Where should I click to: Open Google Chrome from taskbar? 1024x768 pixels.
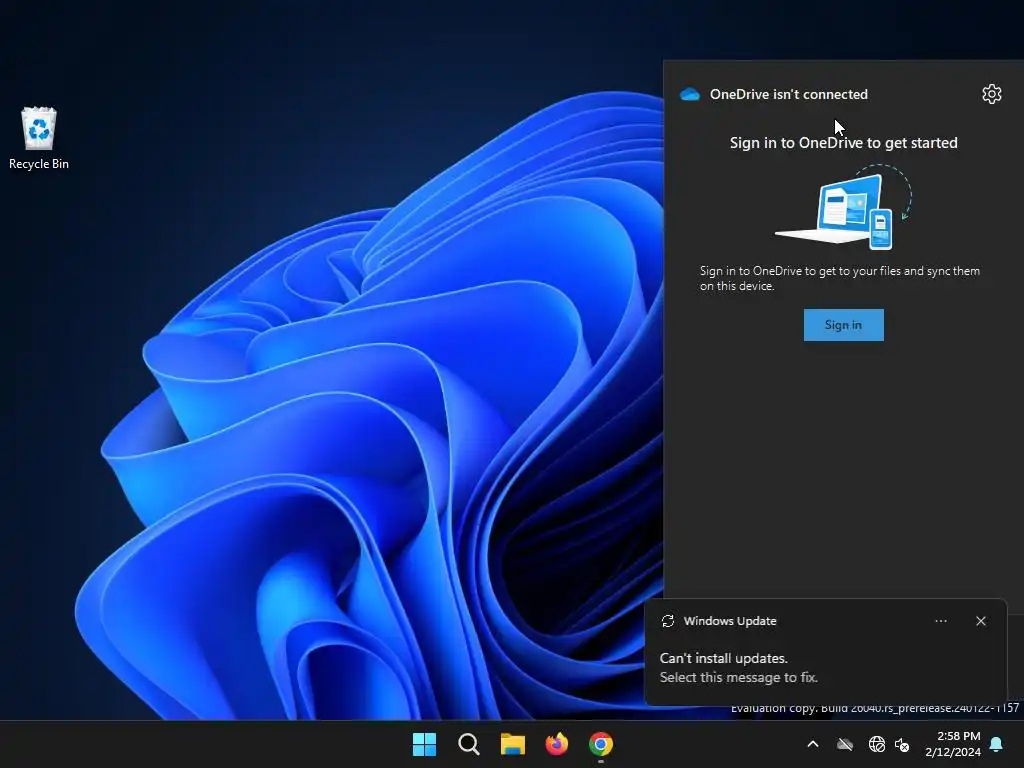point(601,744)
